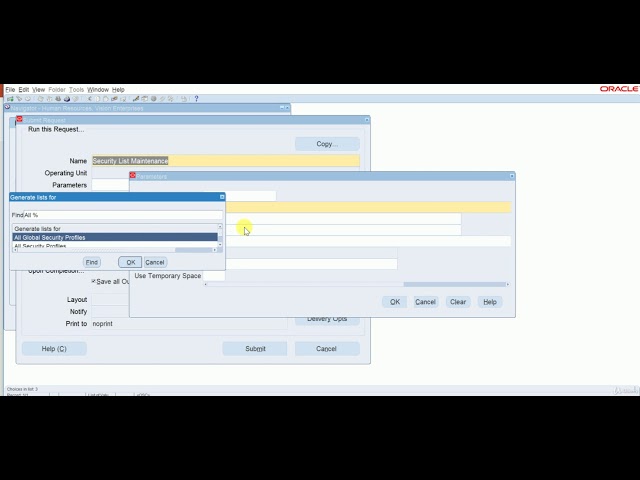Click the Use Temporary Space field
The width and height of the screenshot is (640, 480).
[x=214, y=276]
